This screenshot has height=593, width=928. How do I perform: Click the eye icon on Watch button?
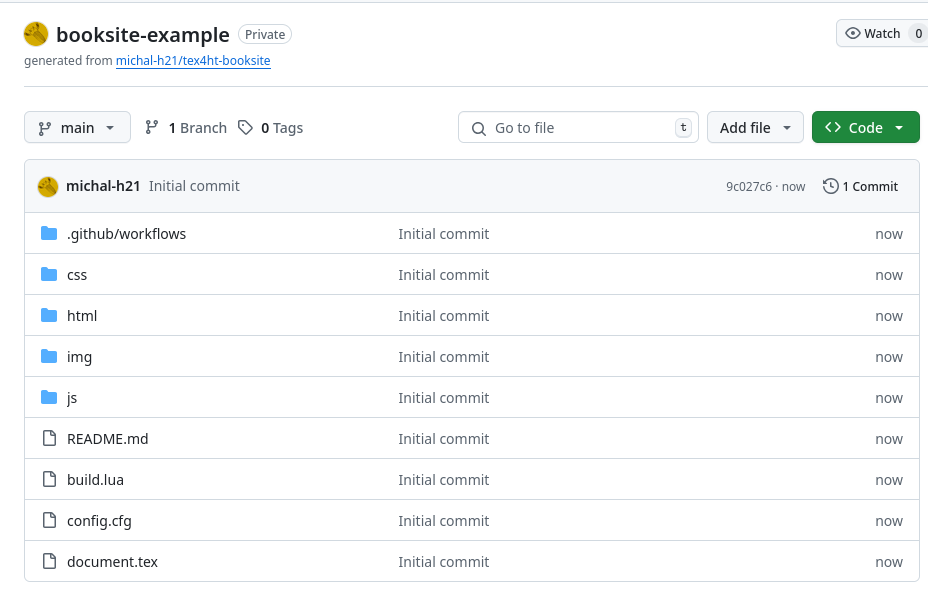tap(853, 33)
